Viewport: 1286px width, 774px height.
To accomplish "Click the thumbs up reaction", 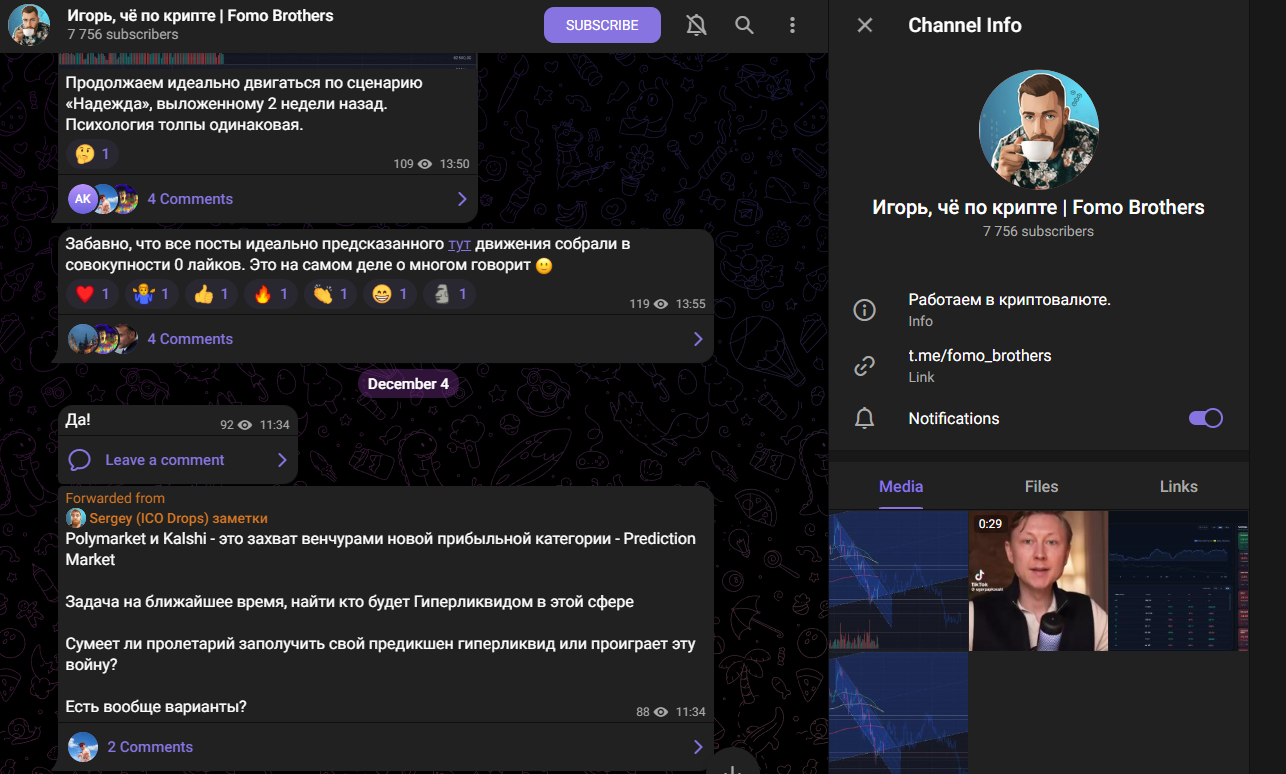I will pos(212,294).
